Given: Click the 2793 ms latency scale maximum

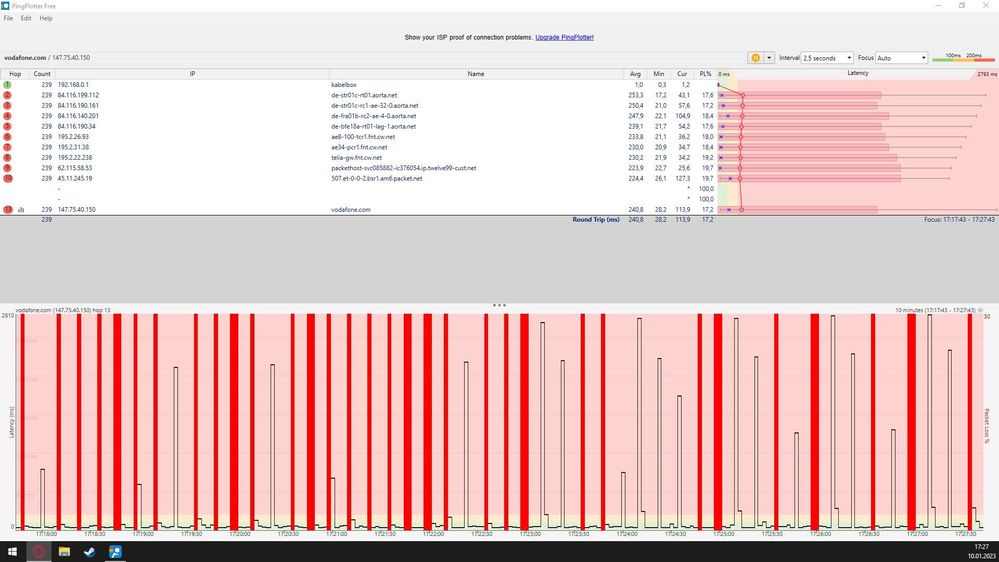Looking at the screenshot, I should (x=986, y=75).
